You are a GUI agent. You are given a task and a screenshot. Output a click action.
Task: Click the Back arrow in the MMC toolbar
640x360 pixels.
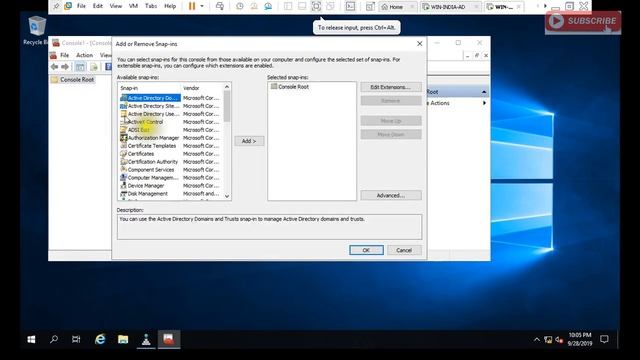pyautogui.click(x=54, y=67)
